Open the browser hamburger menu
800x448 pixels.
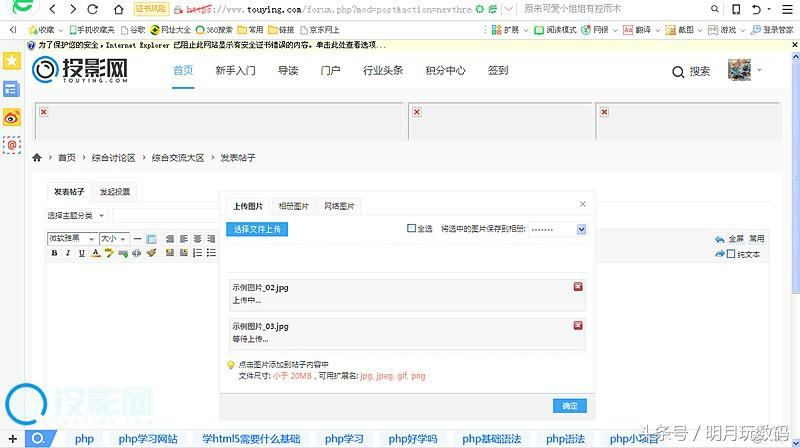click(787, 9)
